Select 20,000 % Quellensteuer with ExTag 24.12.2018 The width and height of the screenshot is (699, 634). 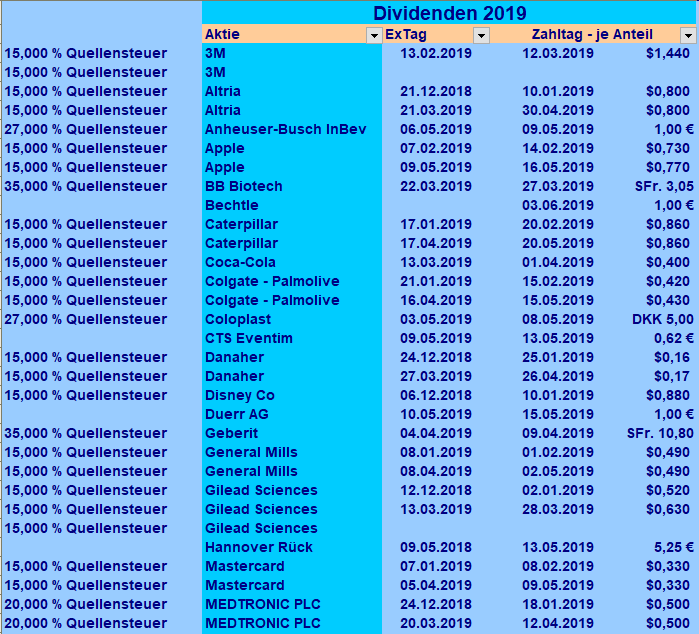click(86, 605)
